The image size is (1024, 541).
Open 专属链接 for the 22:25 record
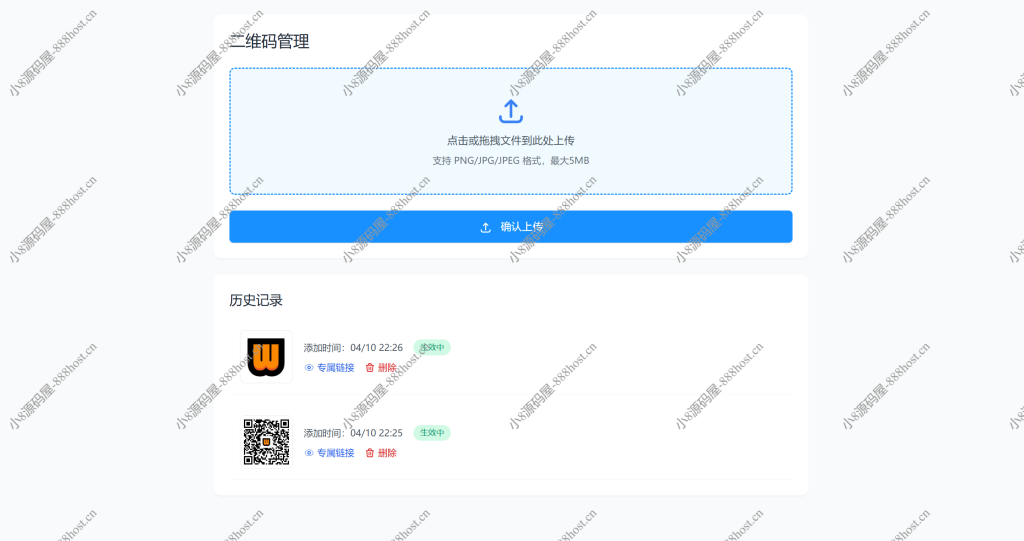click(329, 453)
